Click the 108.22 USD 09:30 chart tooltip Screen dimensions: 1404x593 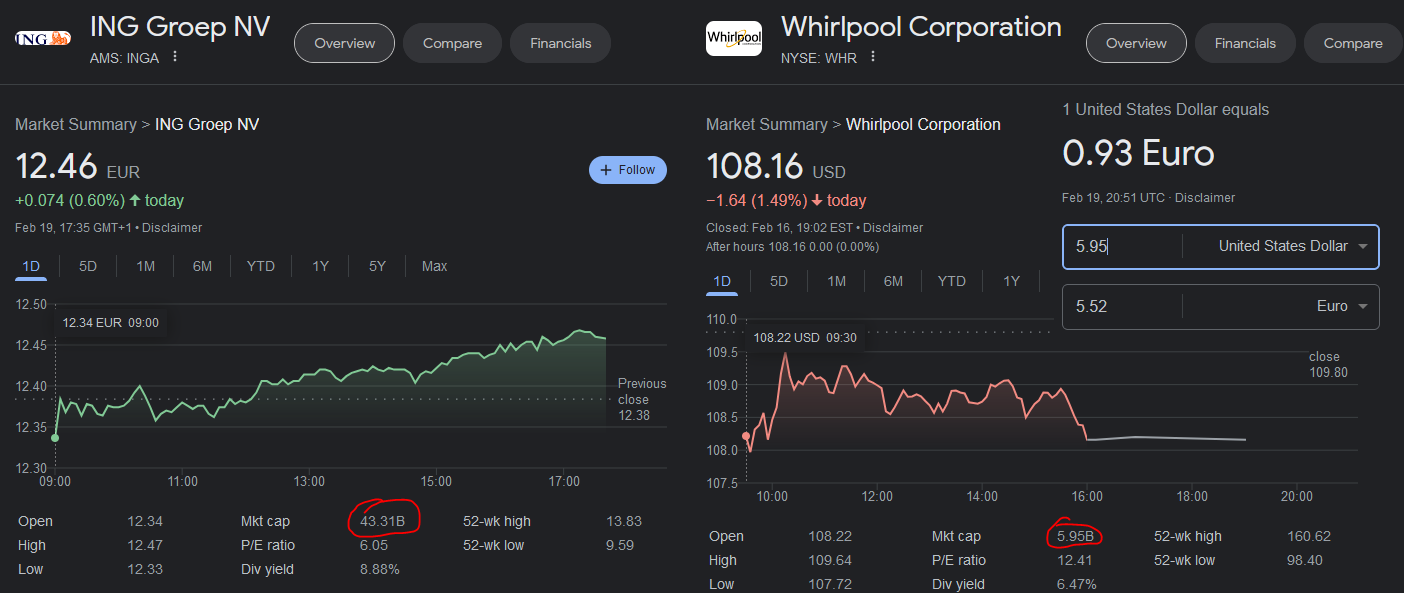805,338
